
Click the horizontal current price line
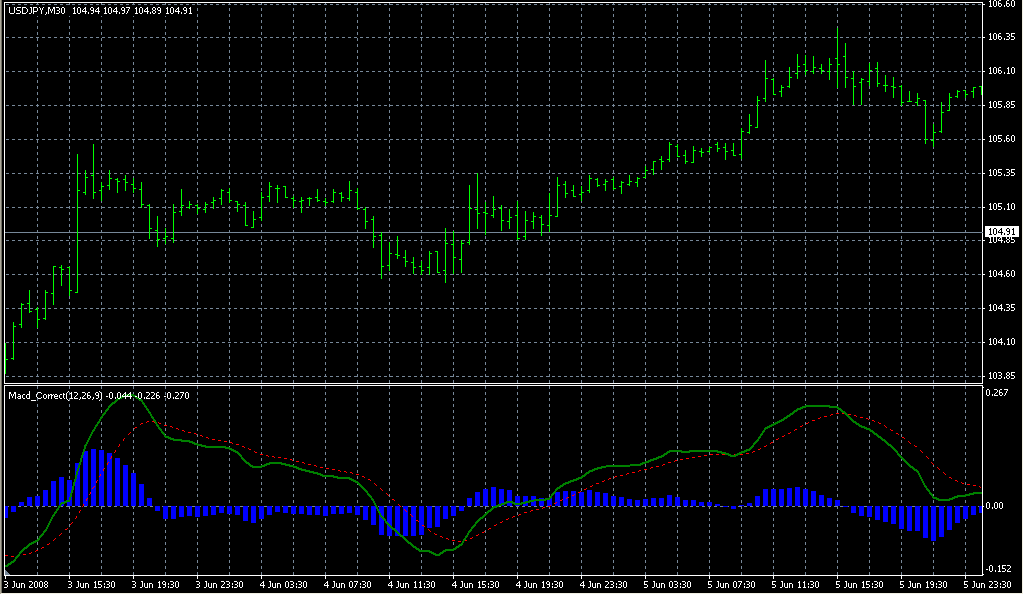pos(500,233)
